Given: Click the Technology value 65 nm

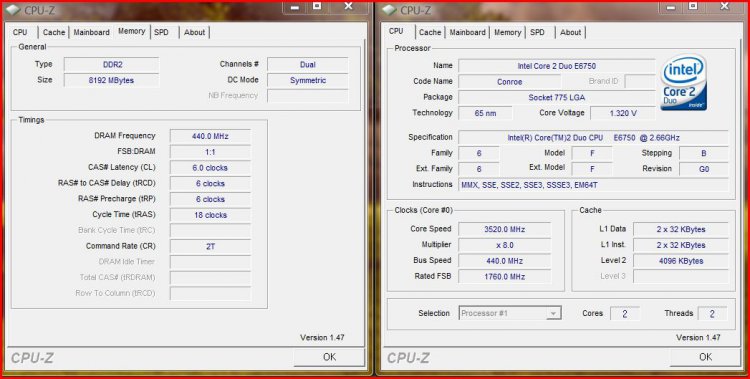Looking at the screenshot, I should click(485, 113).
